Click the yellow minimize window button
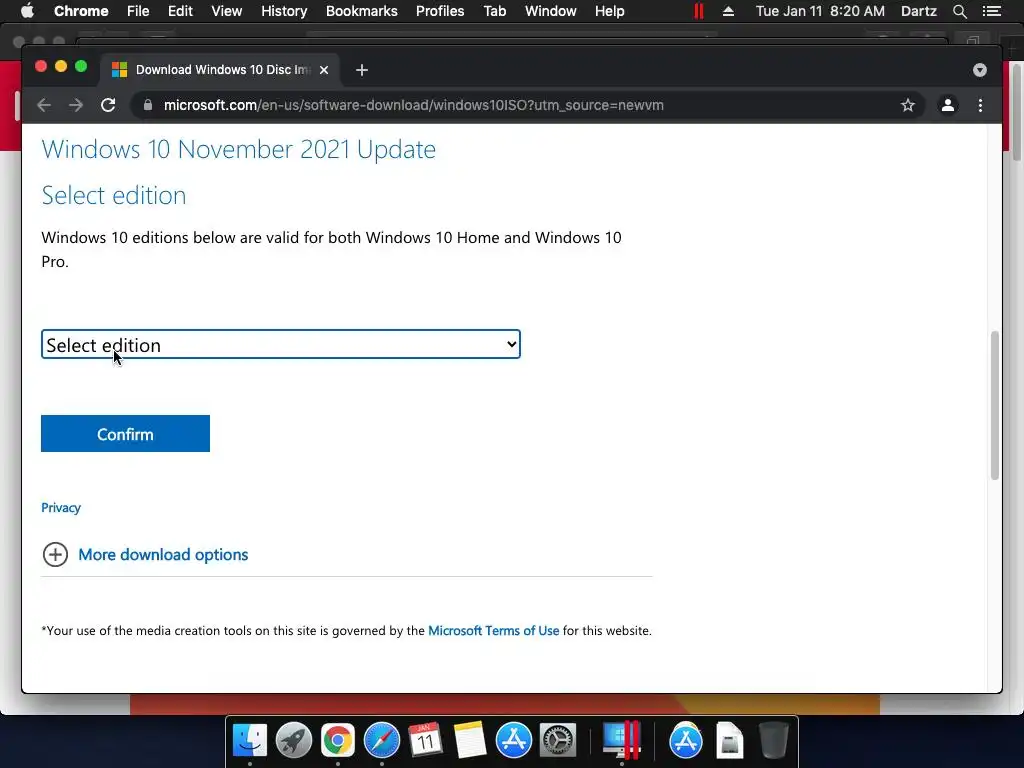 pyautogui.click(x=61, y=66)
